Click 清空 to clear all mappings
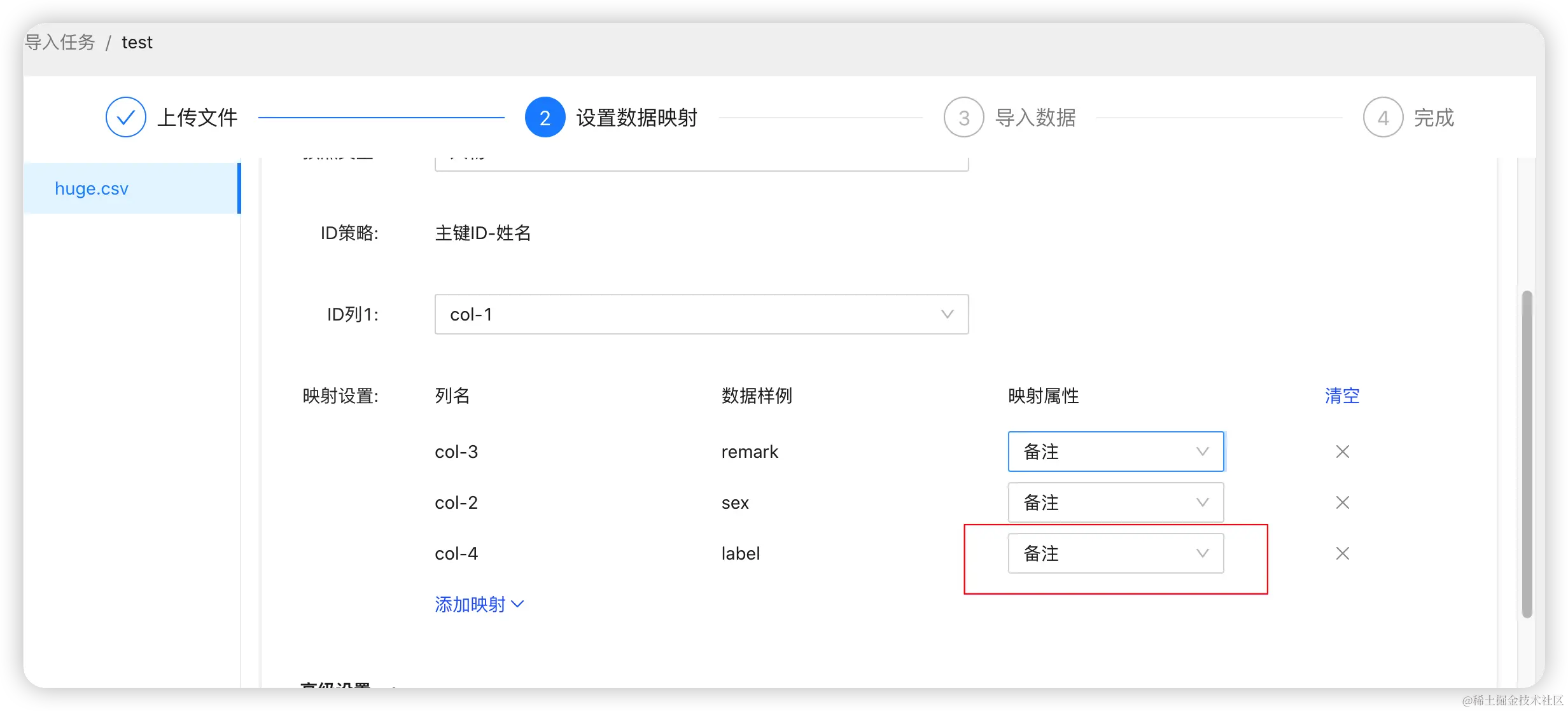1568x711 pixels. coord(1341,396)
